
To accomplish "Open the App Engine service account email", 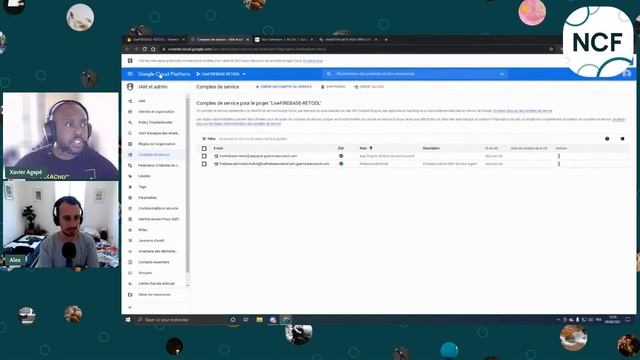I will click(258, 156).
